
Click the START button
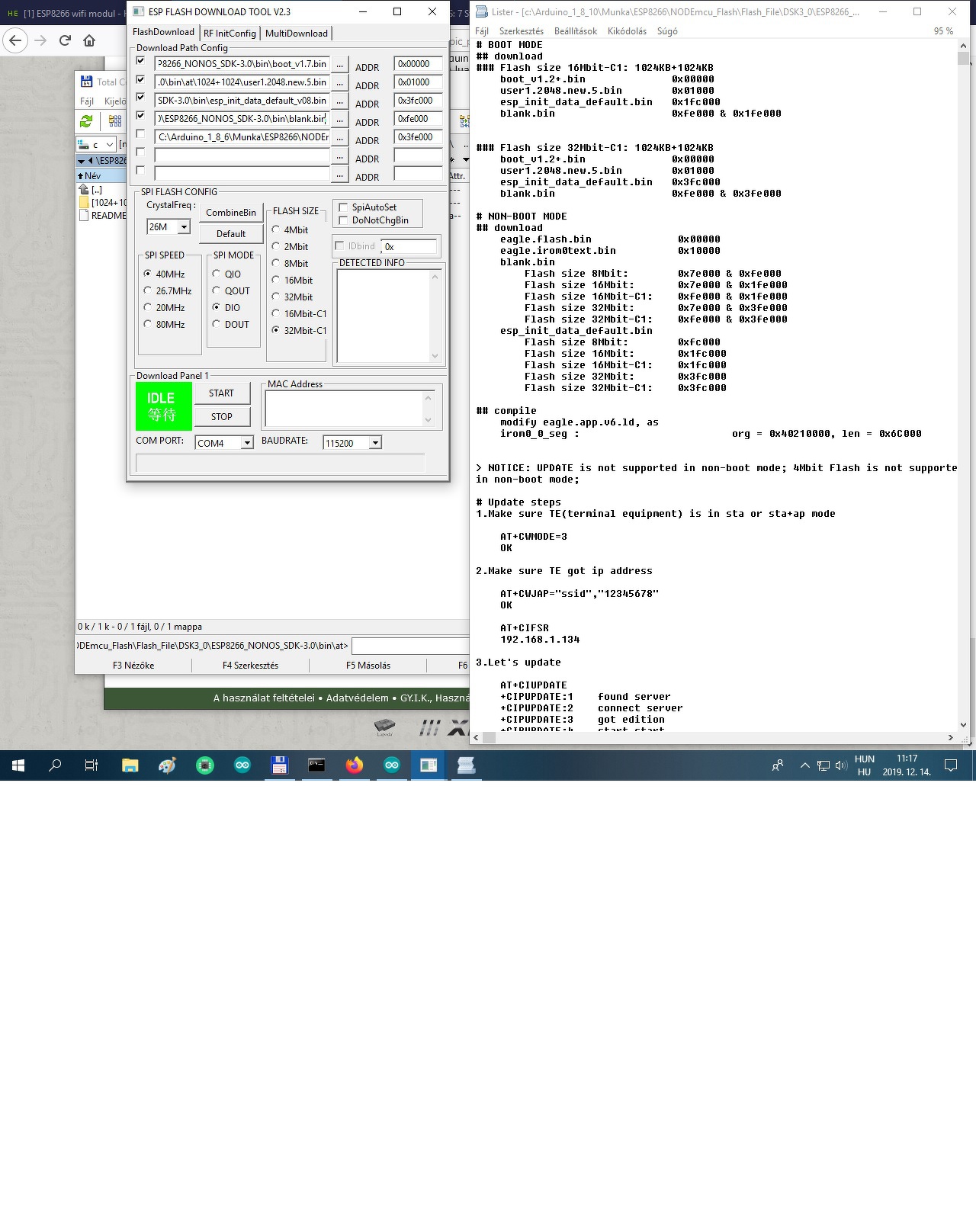click(221, 393)
